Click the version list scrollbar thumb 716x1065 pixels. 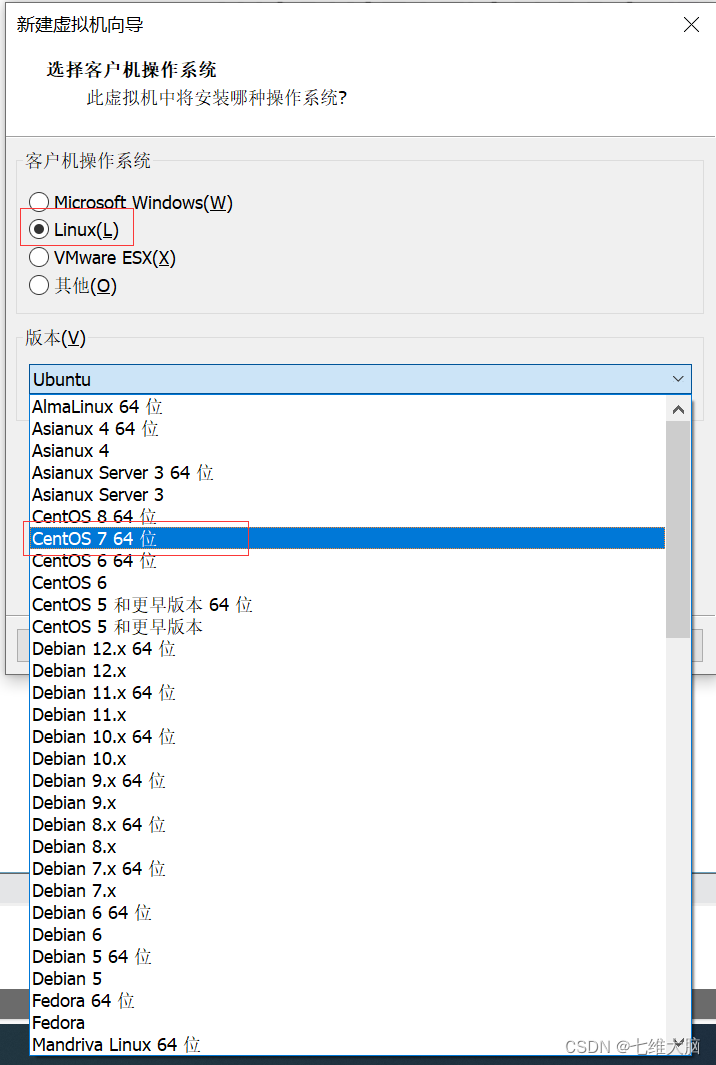tap(677, 530)
